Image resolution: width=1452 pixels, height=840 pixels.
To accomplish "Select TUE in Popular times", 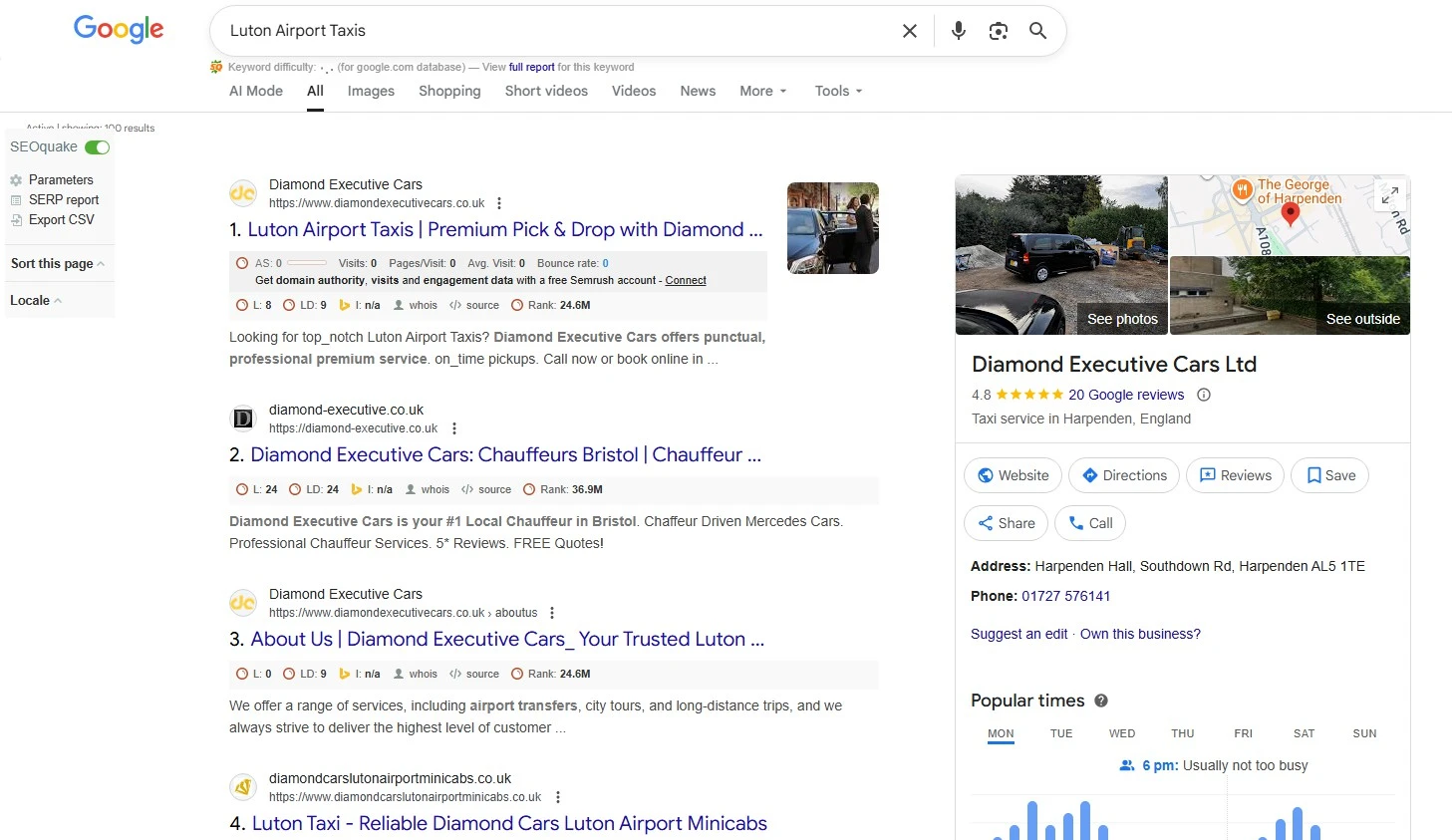I will click(x=1061, y=733).
